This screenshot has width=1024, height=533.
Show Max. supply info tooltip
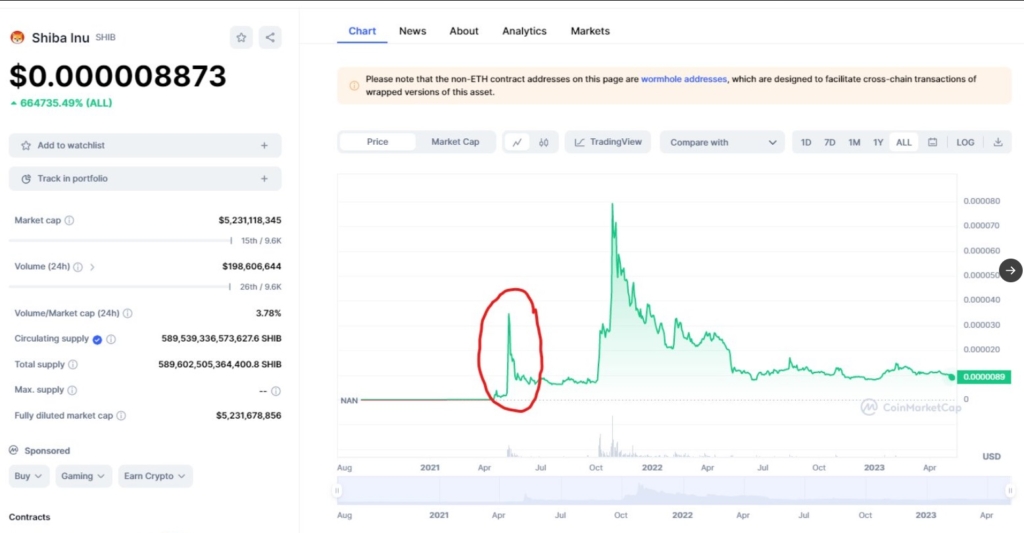click(x=72, y=390)
